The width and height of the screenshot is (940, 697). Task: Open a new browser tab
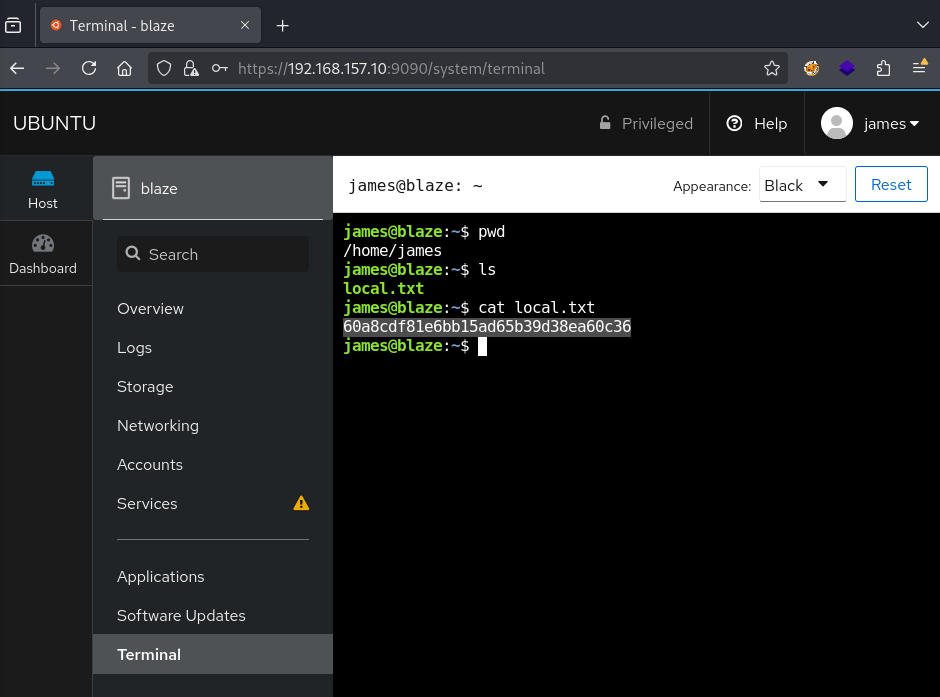pyautogui.click(x=282, y=26)
